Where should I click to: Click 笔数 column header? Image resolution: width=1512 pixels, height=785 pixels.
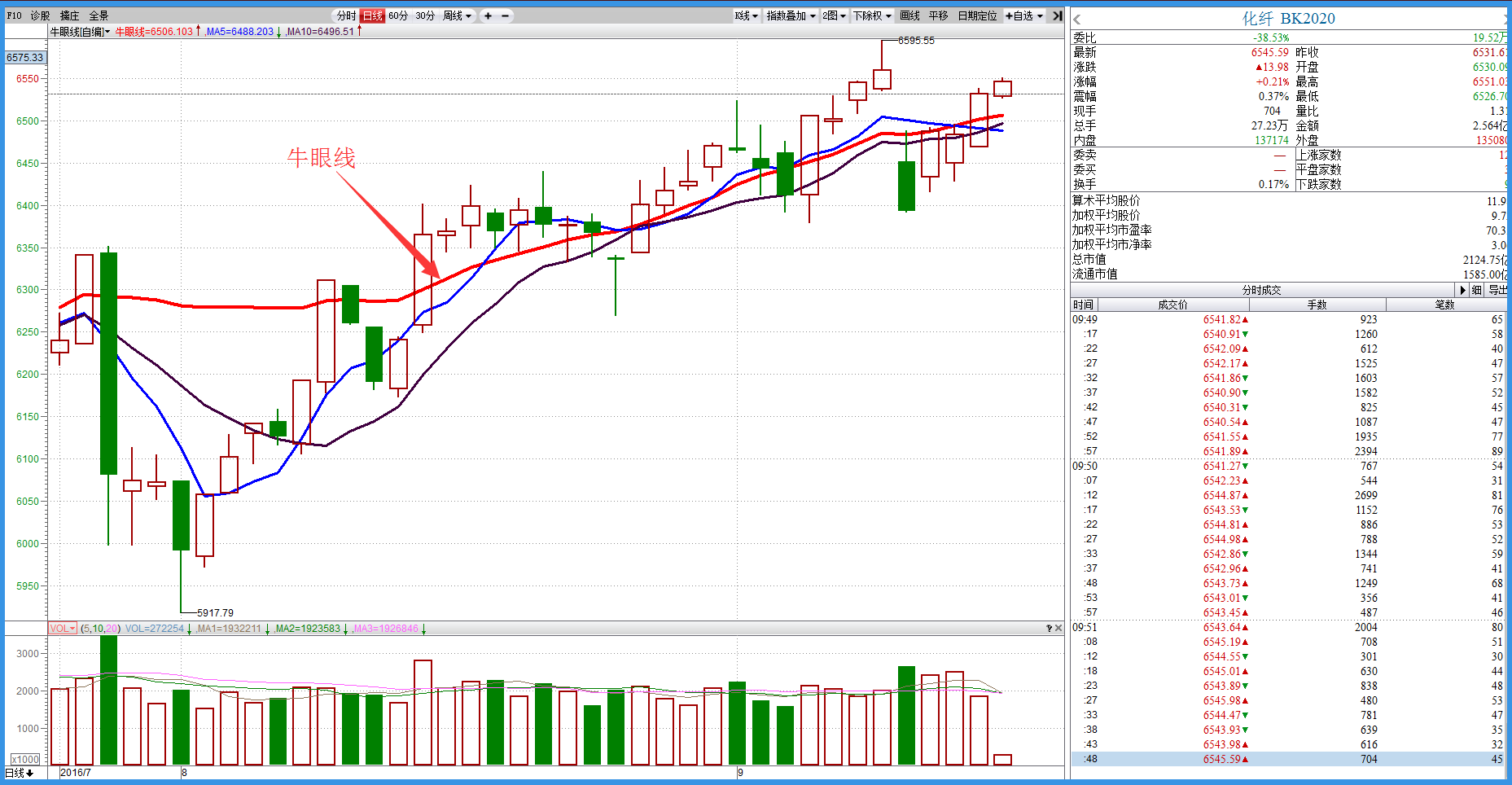(x=1444, y=305)
